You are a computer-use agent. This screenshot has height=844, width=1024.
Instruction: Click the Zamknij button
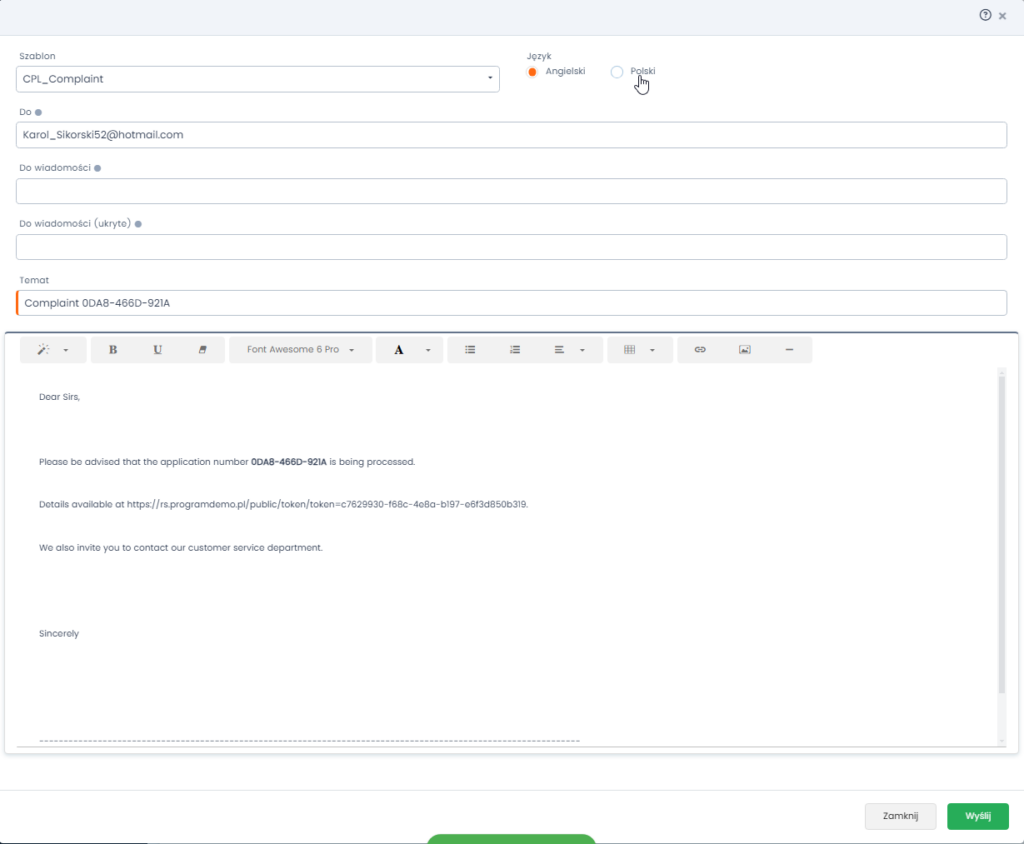(x=900, y=816)
